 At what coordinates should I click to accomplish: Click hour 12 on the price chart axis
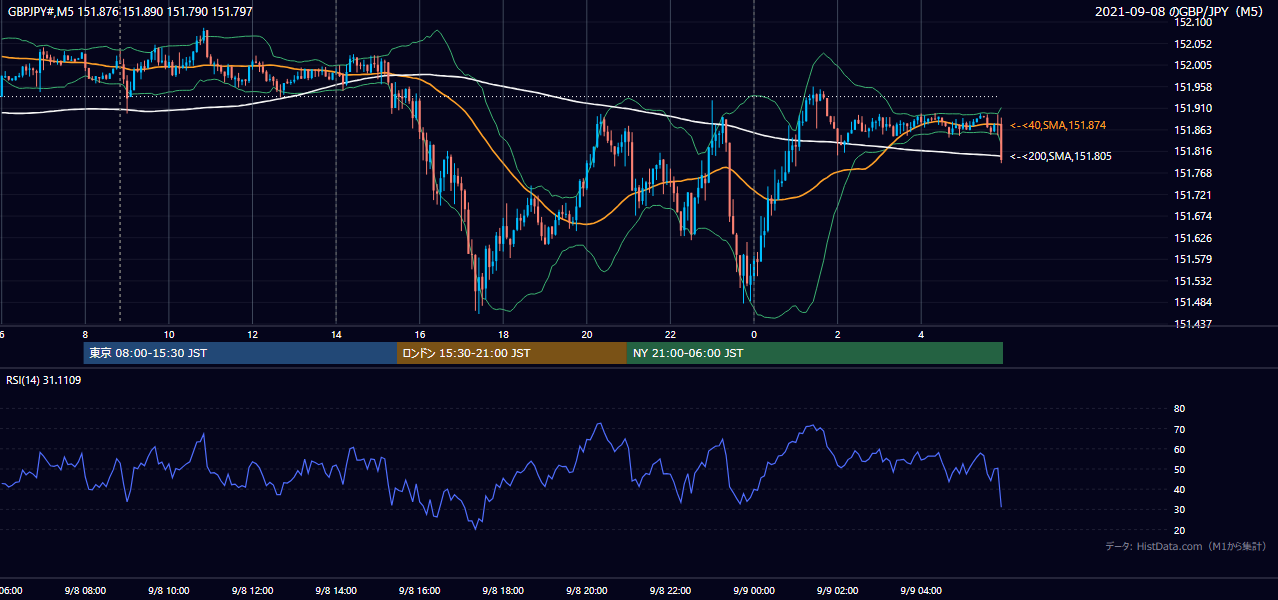pyautogui.click(x=253, y=334)
